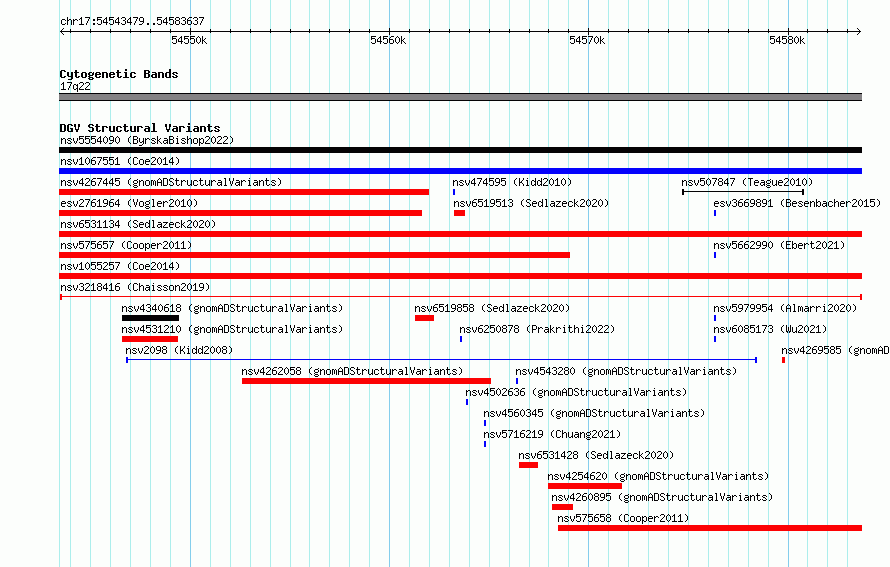The image size is (890, 567).
Task: Click the nsv5554090 (ByrskaBishop2022) label
Action: point(147,140)
